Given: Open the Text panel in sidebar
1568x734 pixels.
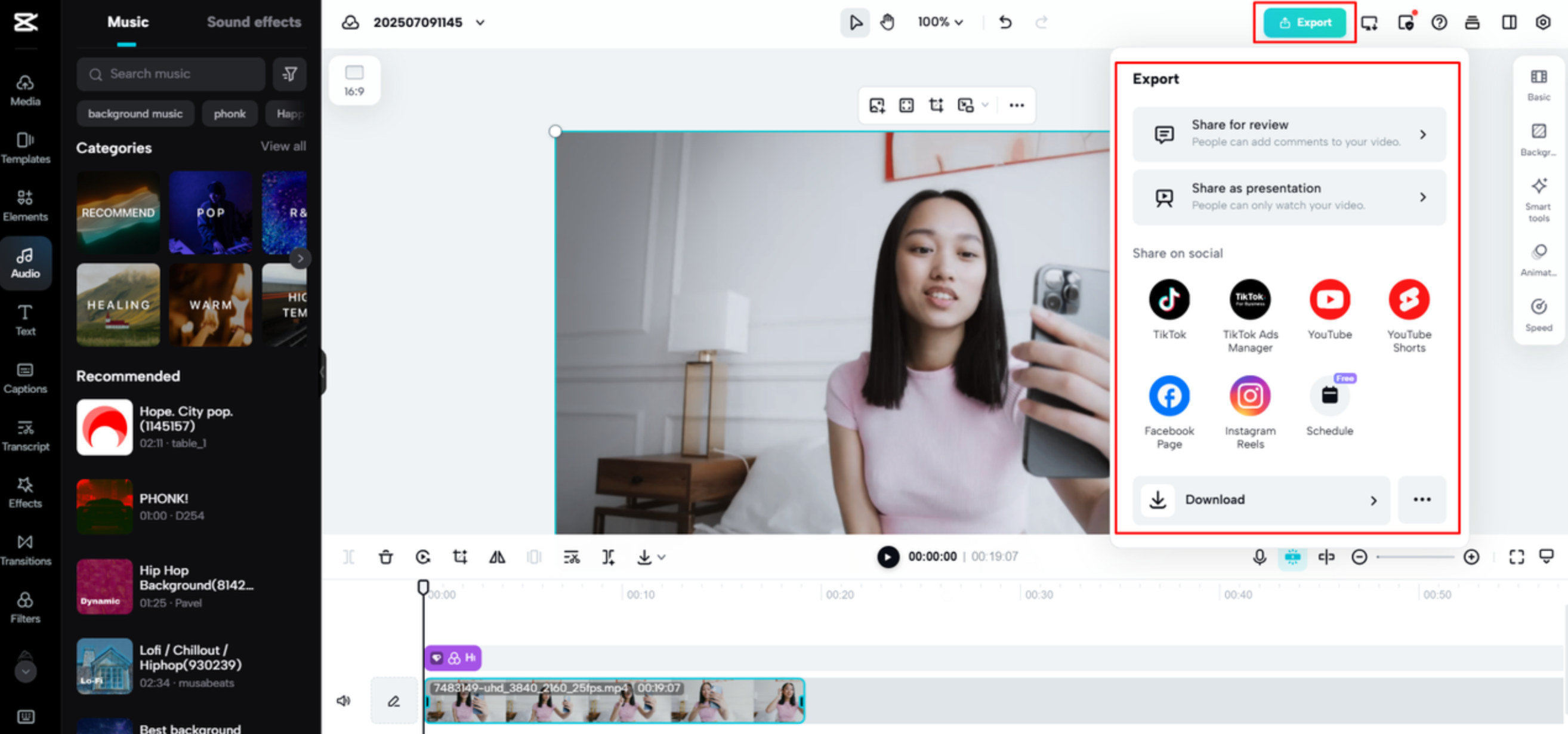Looking at the screenshot, I should click(25, 320).
